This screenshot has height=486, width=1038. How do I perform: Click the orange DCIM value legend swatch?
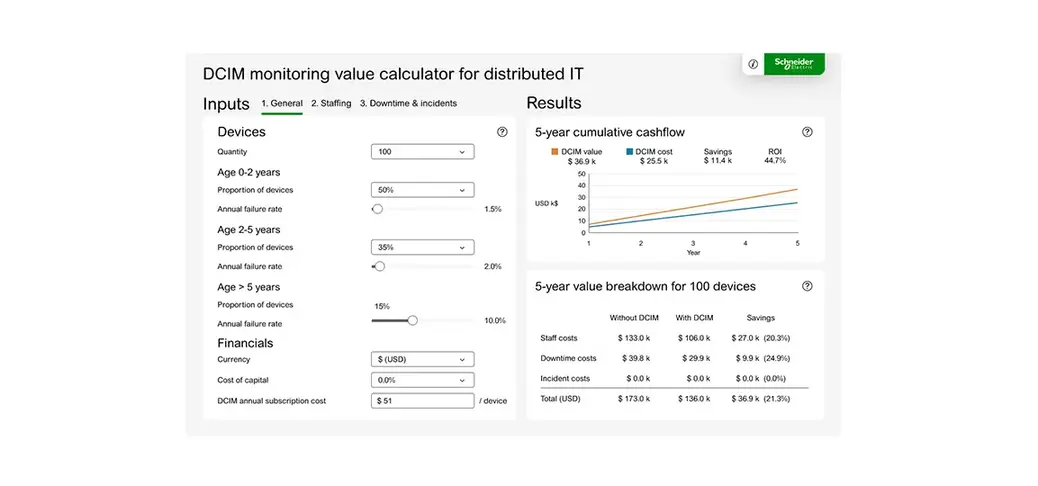pyautogui.click(x=555, y=152)
